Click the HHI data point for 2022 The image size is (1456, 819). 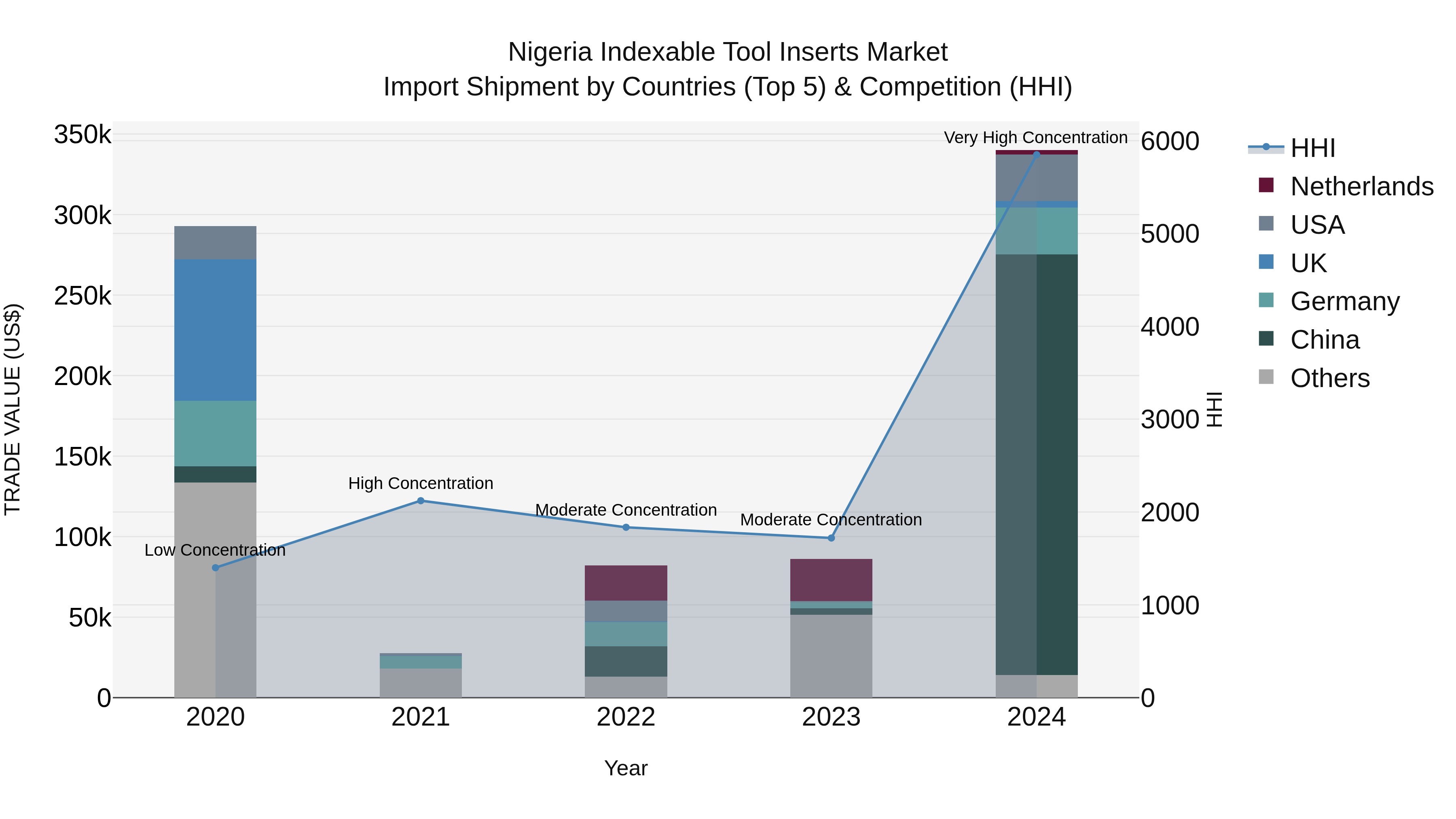tap(626, 527)
